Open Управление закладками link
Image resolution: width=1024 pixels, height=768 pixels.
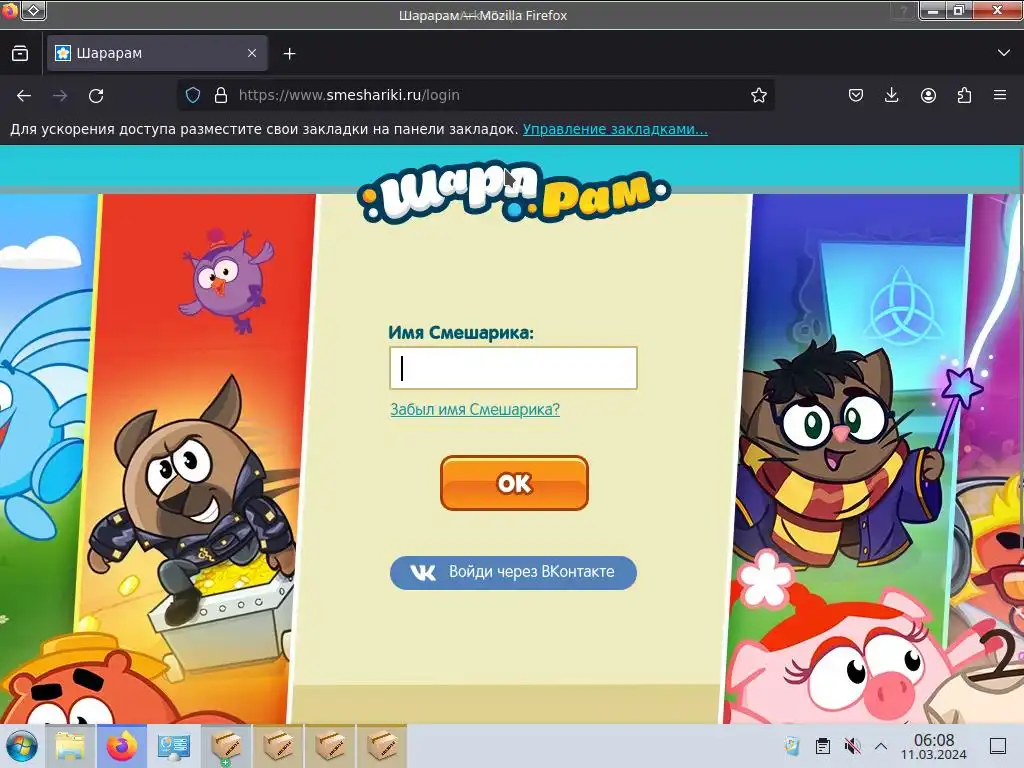[615, 129]
